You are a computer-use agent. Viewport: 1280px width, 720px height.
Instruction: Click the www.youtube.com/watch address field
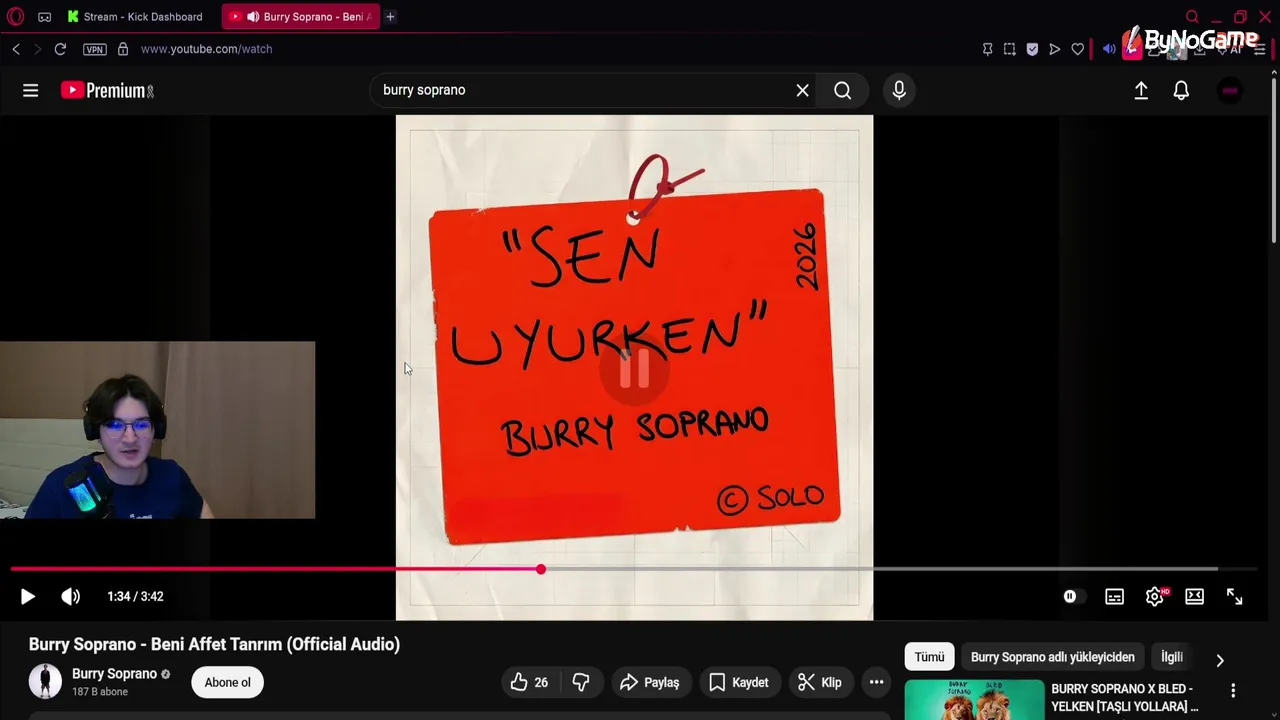(206, 49)
